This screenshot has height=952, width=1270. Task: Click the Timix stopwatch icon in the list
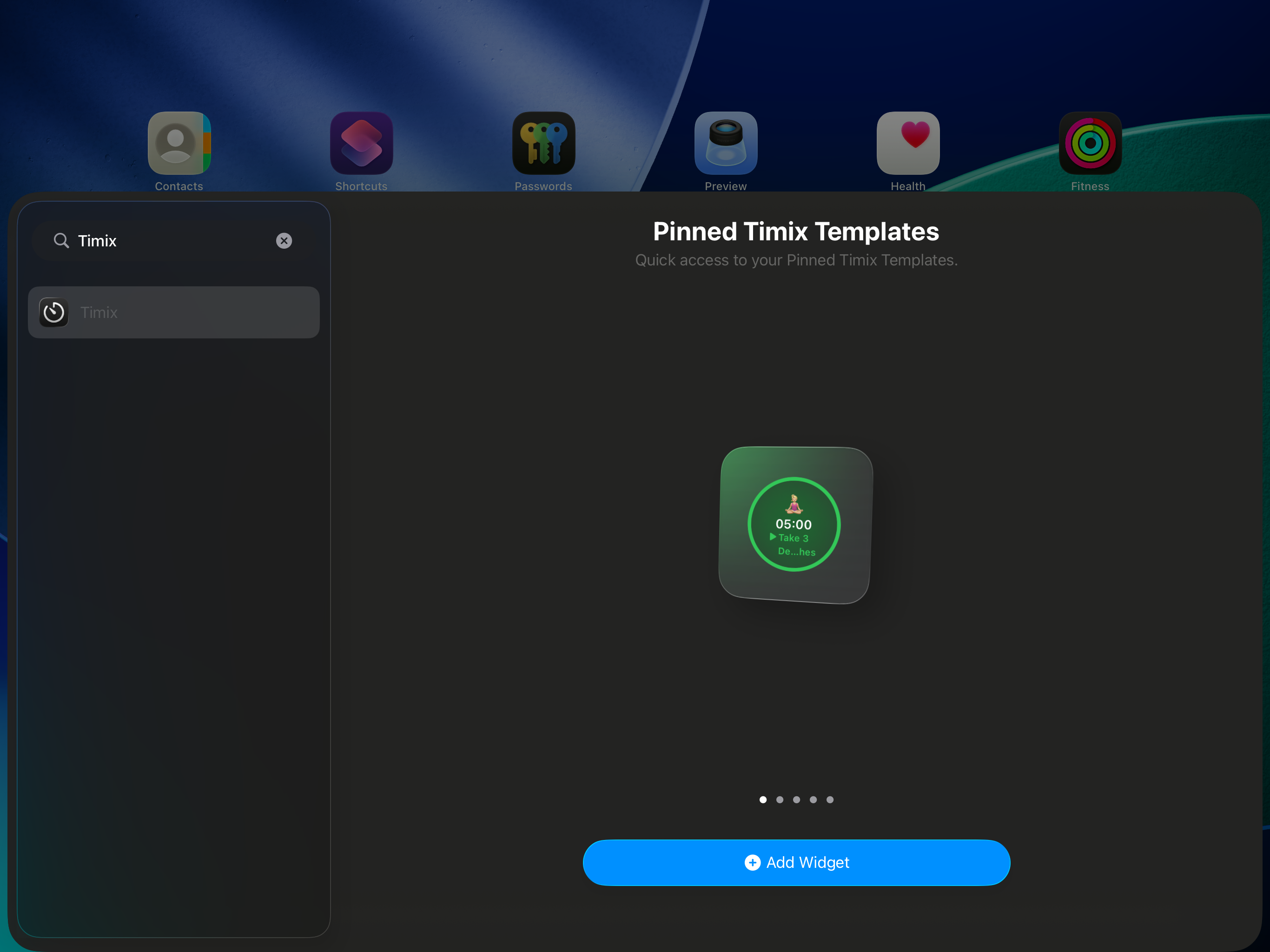(54, 312)
